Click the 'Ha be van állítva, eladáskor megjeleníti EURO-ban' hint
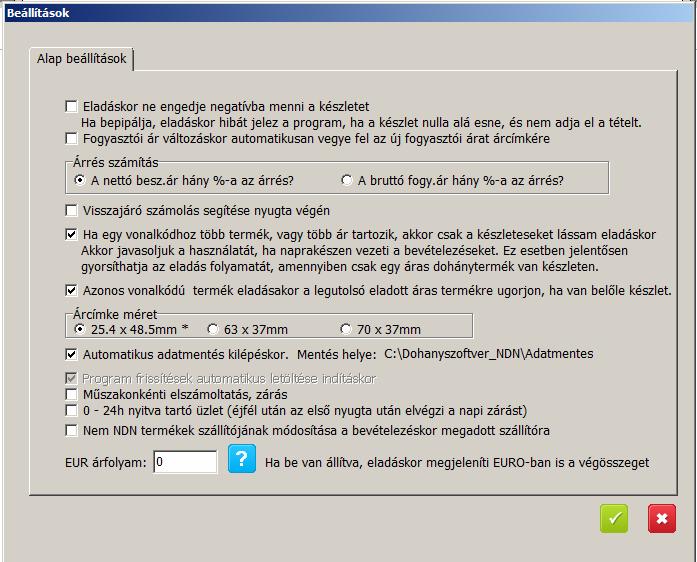This screenshot has height=562, width=697. click(457, 463)
